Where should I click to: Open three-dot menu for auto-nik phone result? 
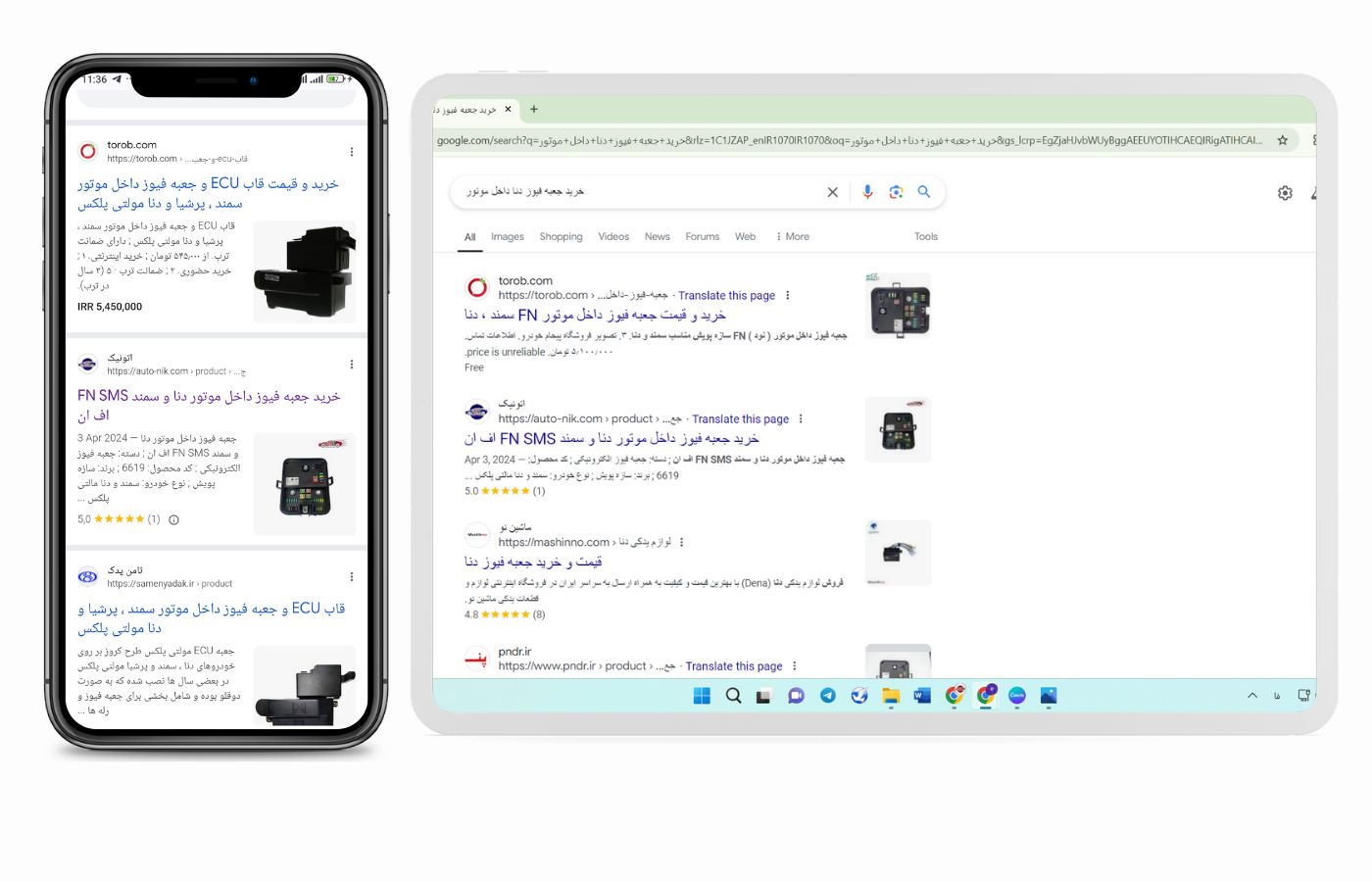pos(352,365)
